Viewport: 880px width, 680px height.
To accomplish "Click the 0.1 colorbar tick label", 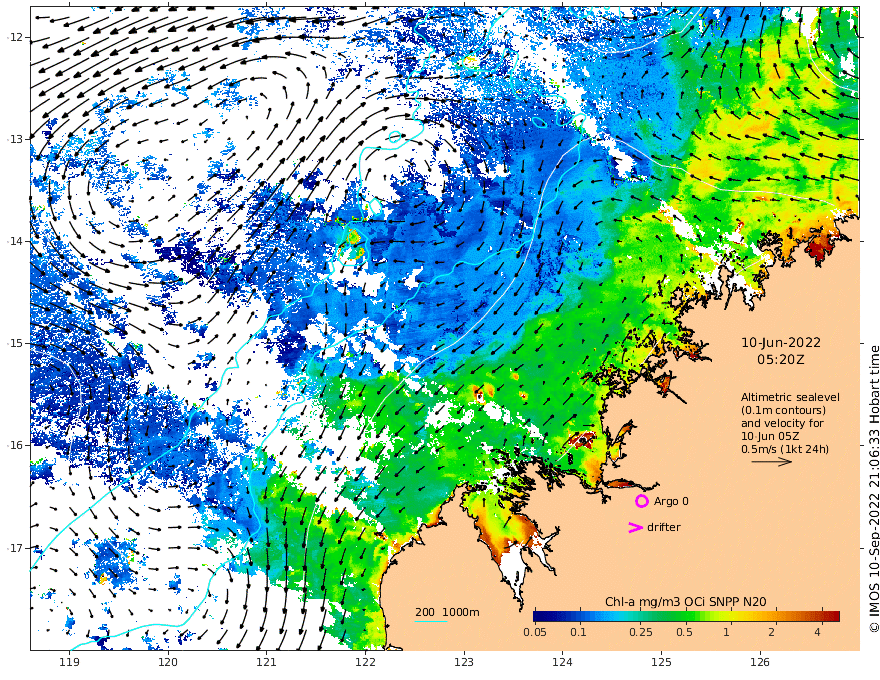I will [x=578, y=632].
